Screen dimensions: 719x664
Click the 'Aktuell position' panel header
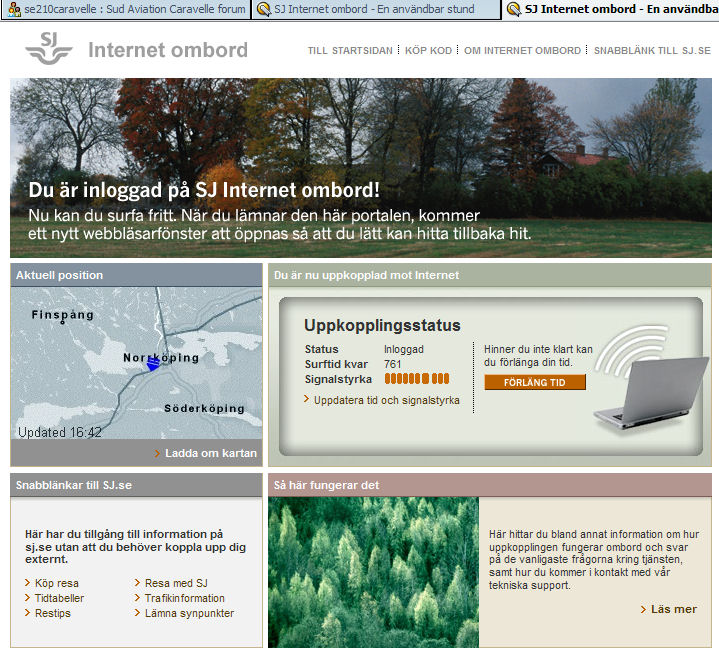(136, 275)
